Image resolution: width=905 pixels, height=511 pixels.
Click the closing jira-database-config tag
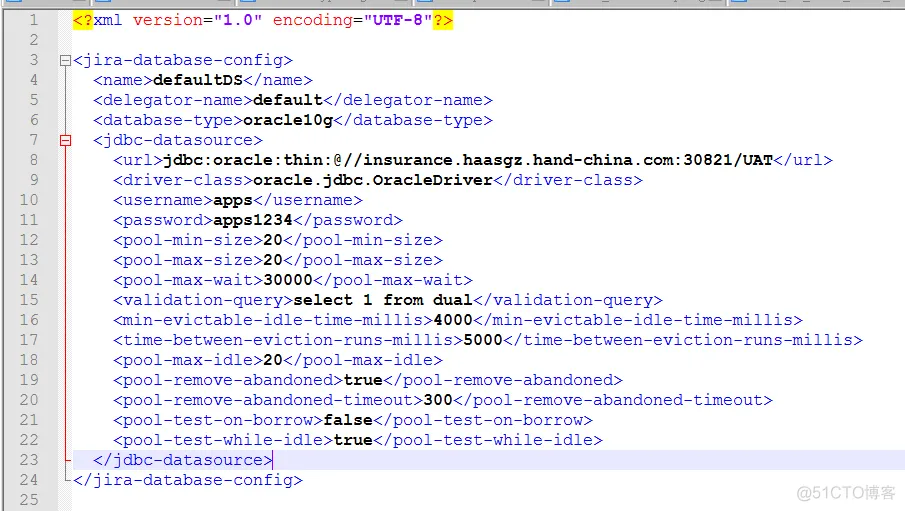point(188,480)
